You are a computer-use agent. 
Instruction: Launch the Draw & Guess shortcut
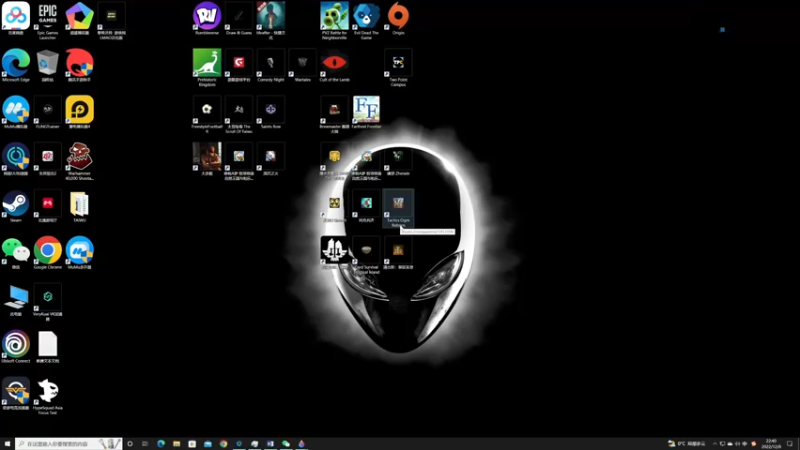pyautogui.click(x=239, y=18)
